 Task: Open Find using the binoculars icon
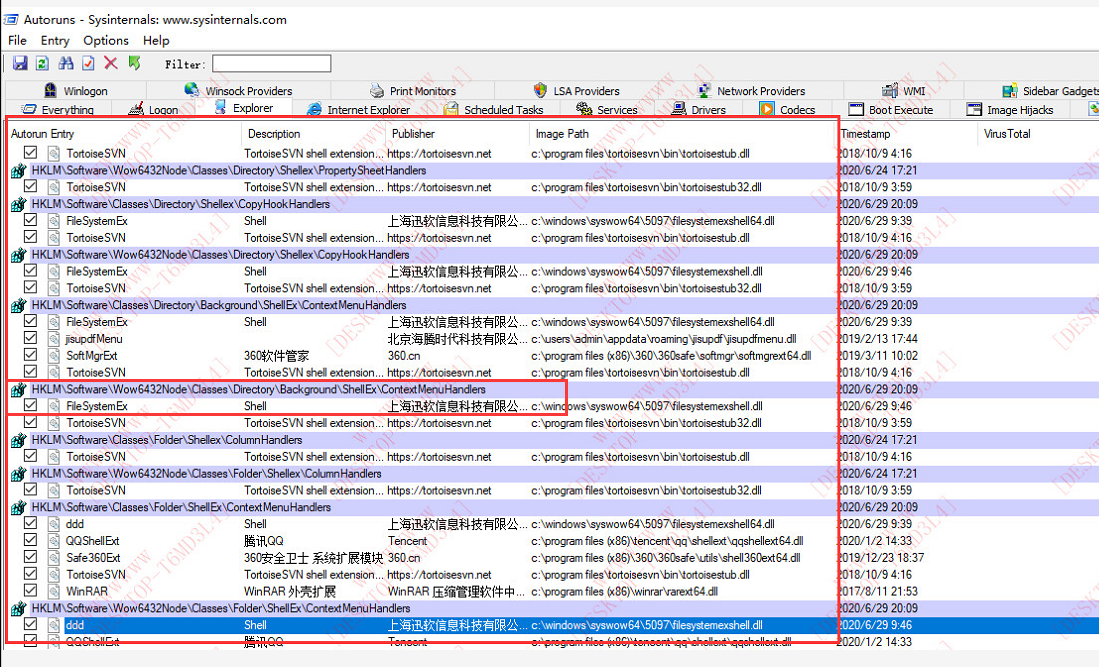(x=66, y=64)
